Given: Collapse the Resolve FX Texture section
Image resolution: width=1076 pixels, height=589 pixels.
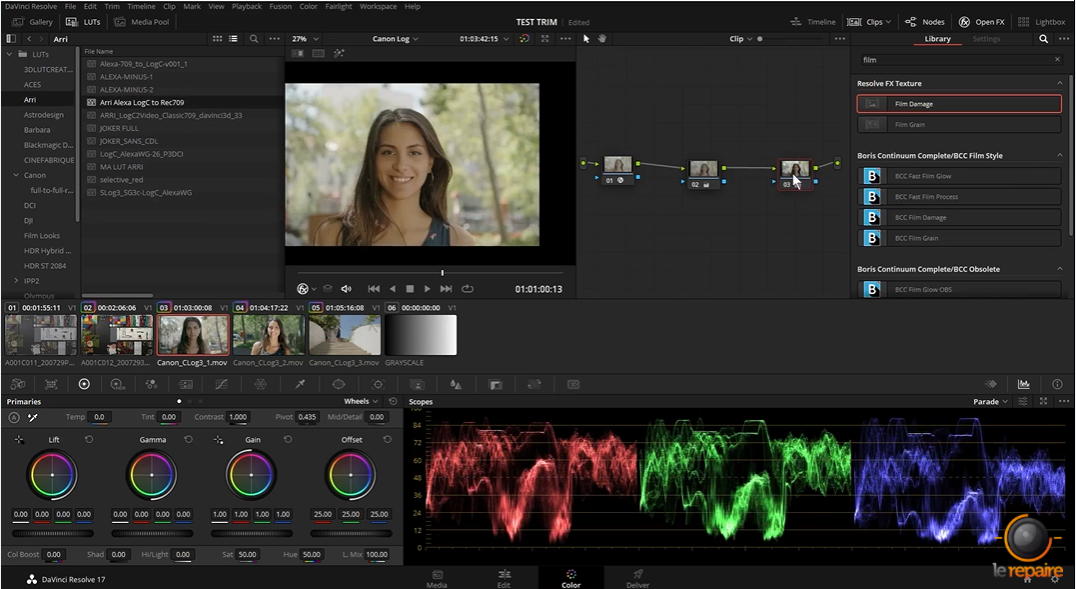Looking at the screenshot, I should point(1059,83).
